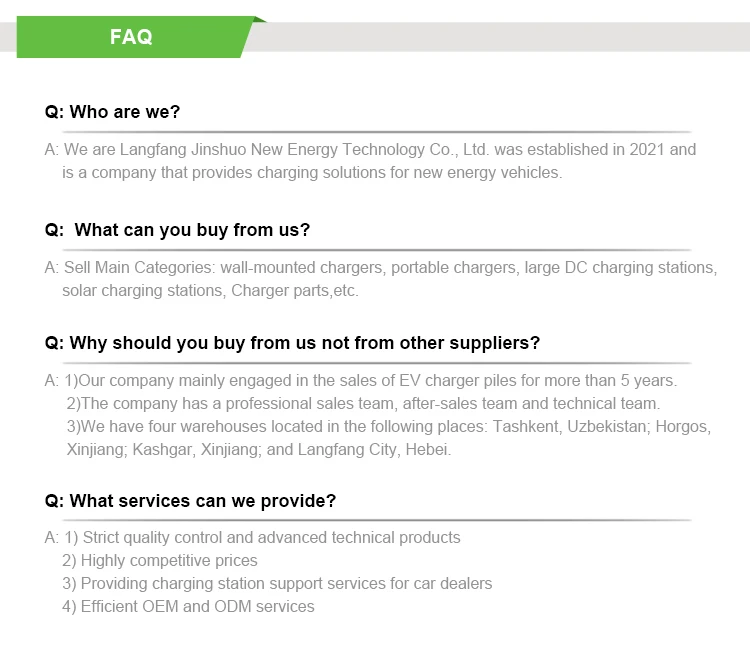This screenshot has width=750, height=659.
Task: Select 'Why should you buy from us' question
Action: (292, 343)
